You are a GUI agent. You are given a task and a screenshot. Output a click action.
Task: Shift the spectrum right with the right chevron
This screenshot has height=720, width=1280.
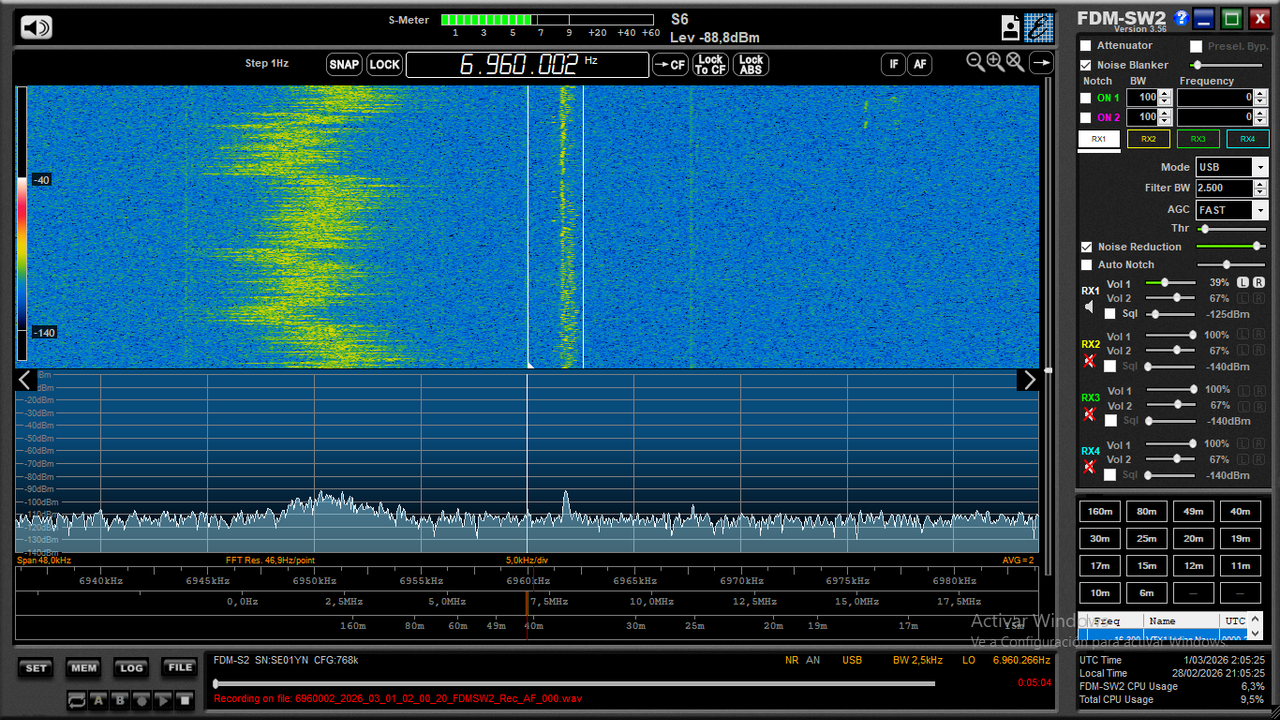click(x=1029, y=380)
